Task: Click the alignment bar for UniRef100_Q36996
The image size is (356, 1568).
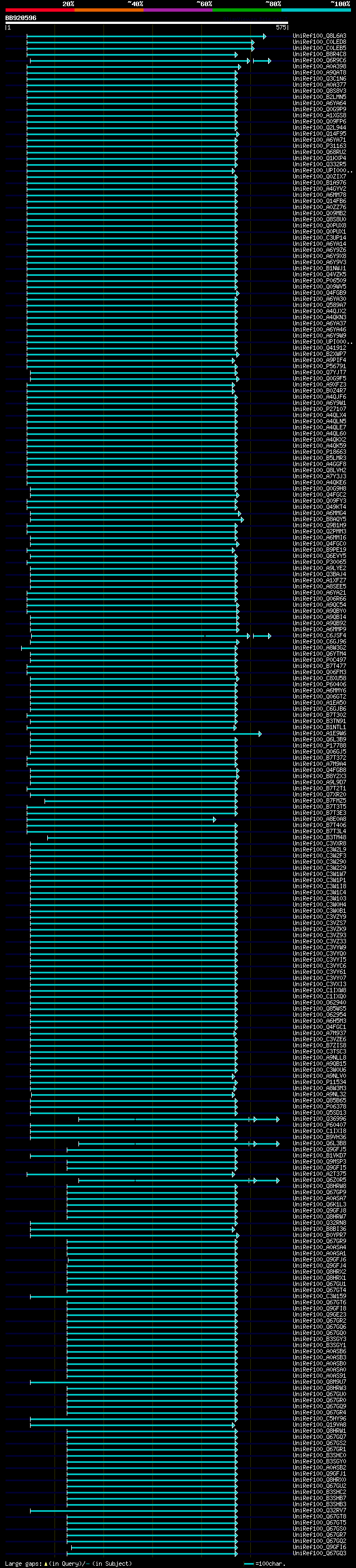Action: (x=179, y=1119)
